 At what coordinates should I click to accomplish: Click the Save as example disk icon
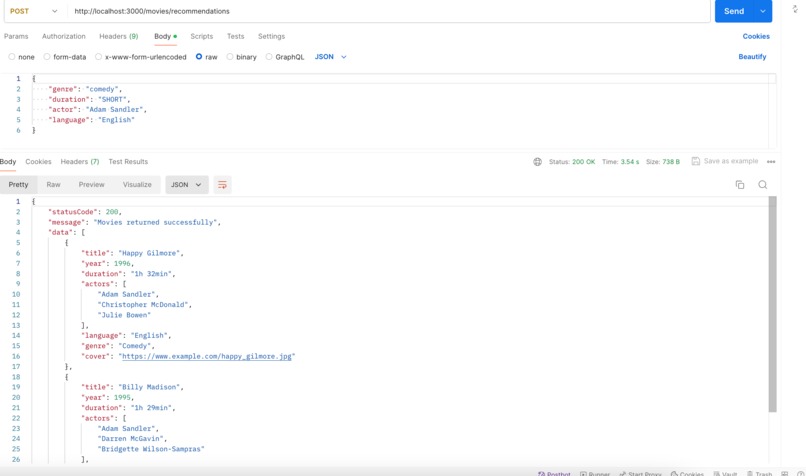point(695,161)
